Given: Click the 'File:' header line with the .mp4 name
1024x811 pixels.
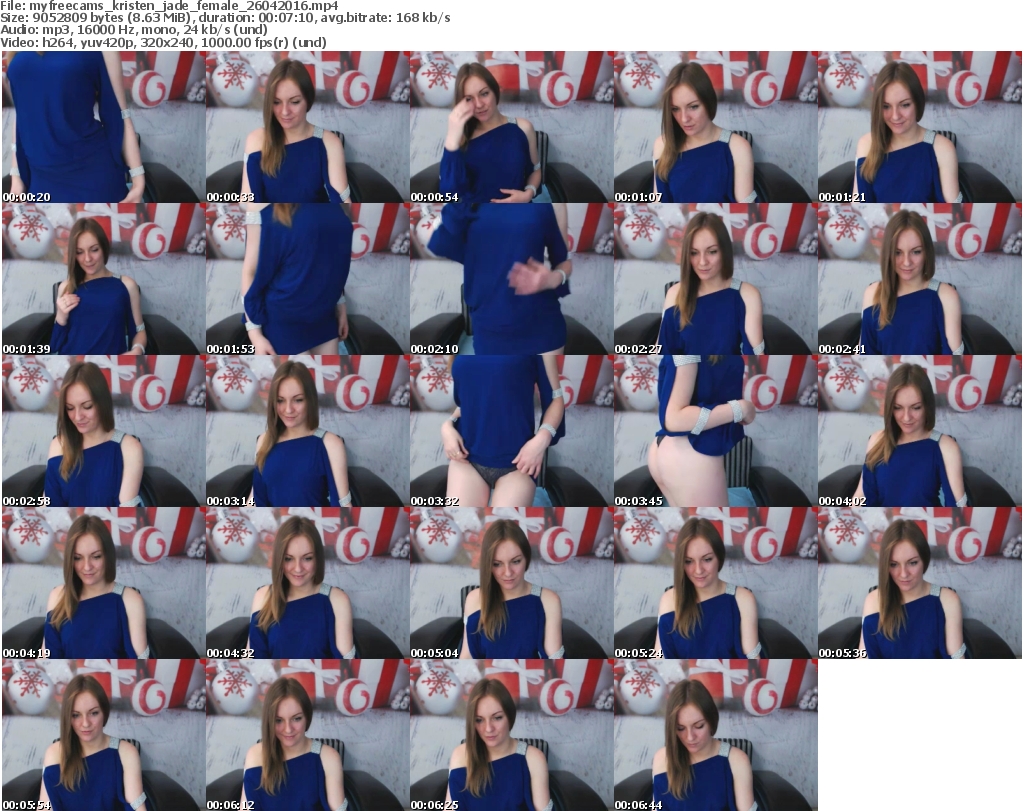Looking at the screenshot, I should pyautogui.click(x=169, y=6).
